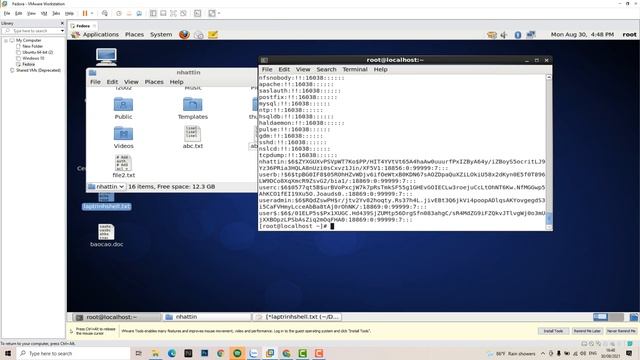Screen dimensions: 640x360
Task: Open the library search filter dropdown
Action: pos(62,31)
